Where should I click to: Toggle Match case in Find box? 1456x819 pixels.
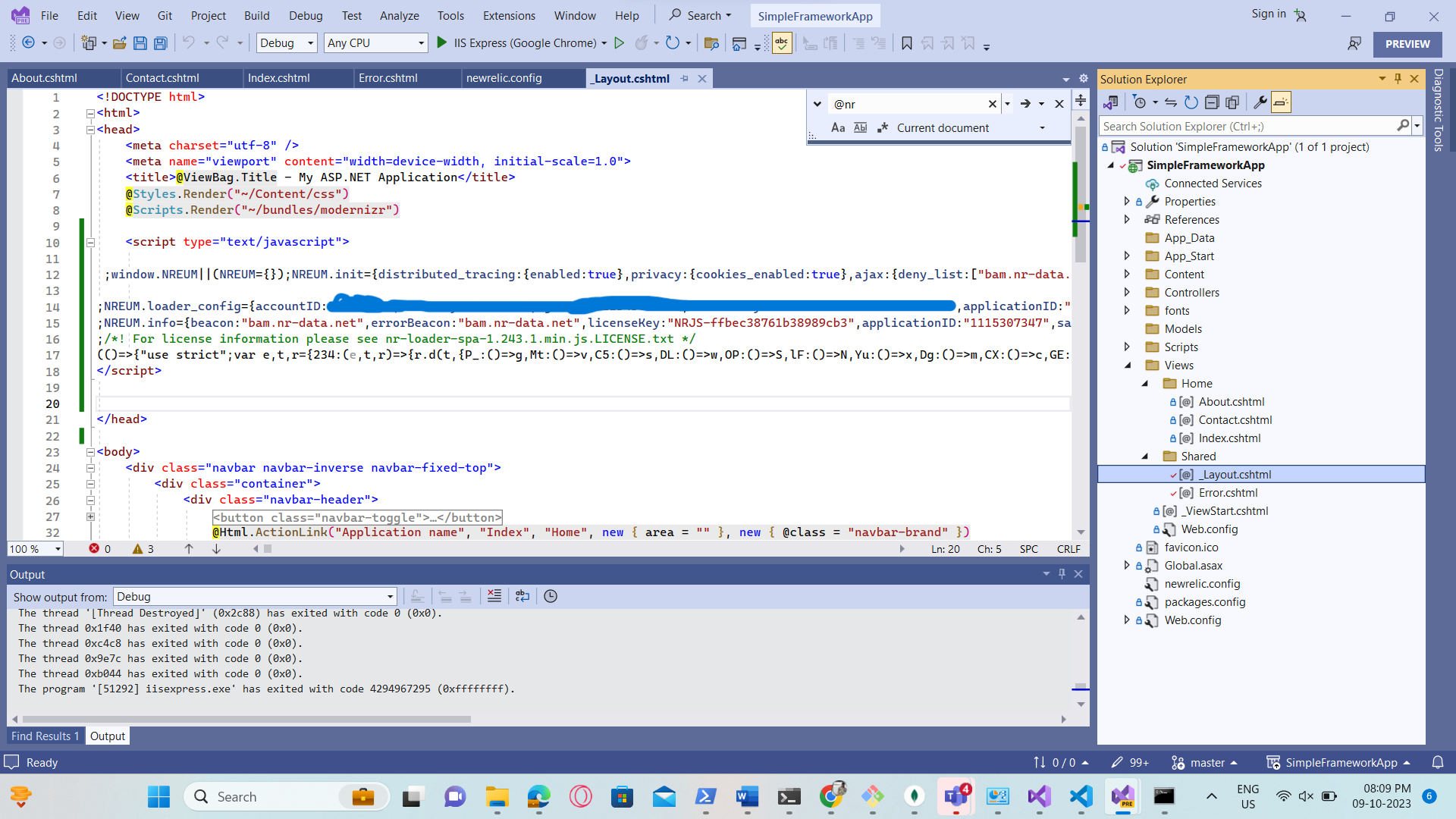[838, 127]
